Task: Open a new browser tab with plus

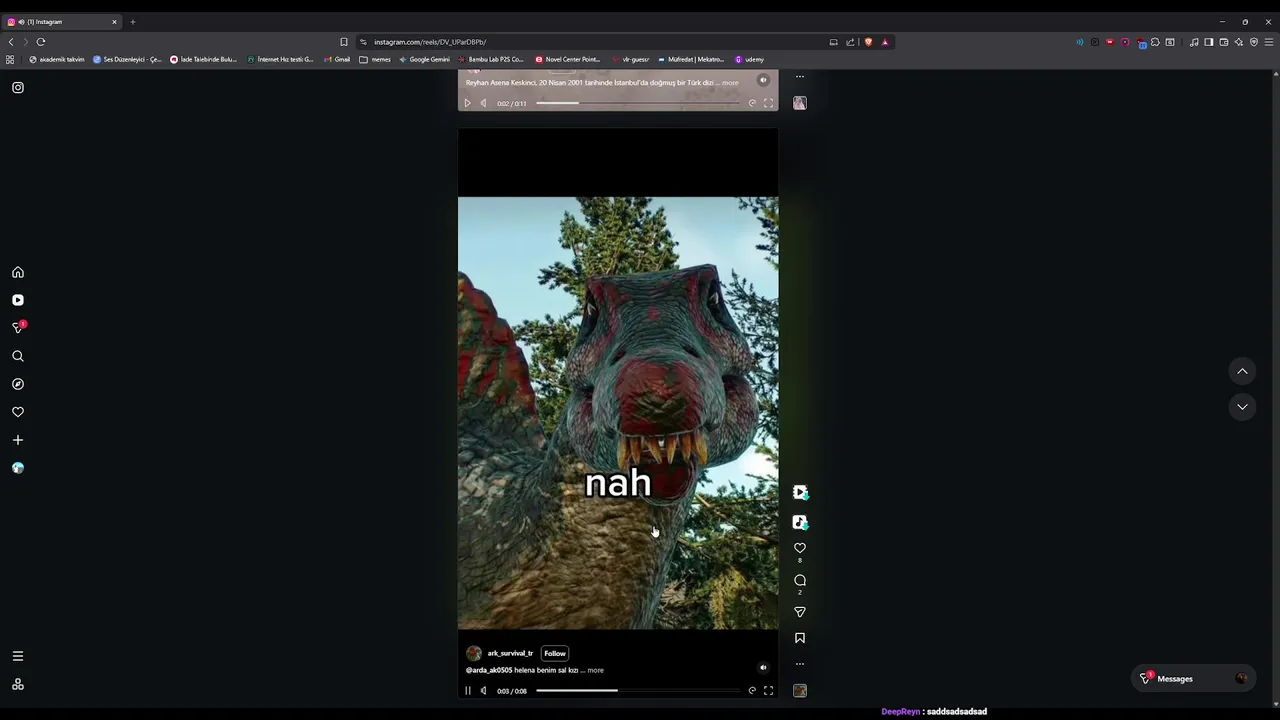Action: [x=132, y=22]
